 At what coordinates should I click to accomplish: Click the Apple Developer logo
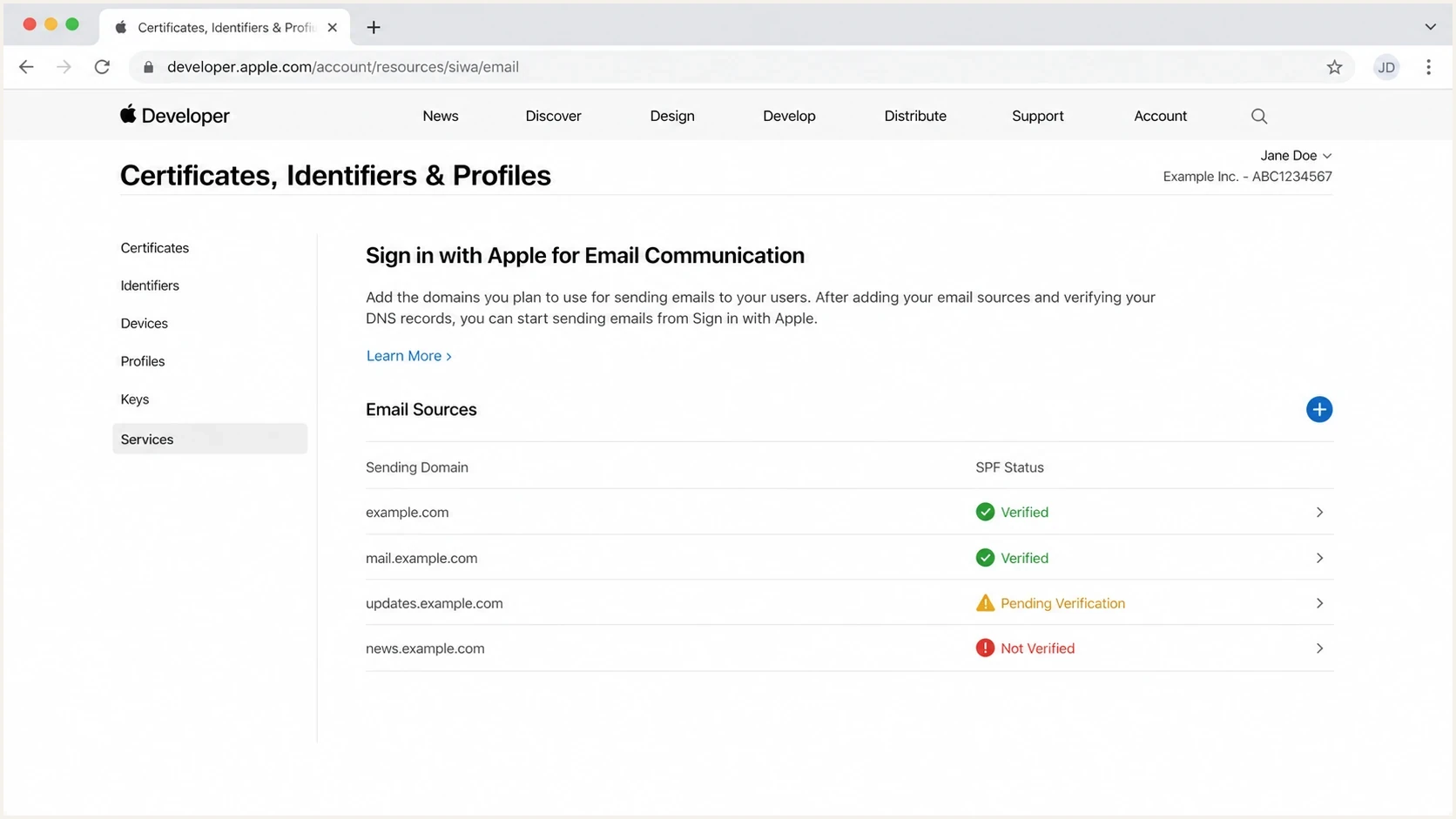[x=175, y=115]
